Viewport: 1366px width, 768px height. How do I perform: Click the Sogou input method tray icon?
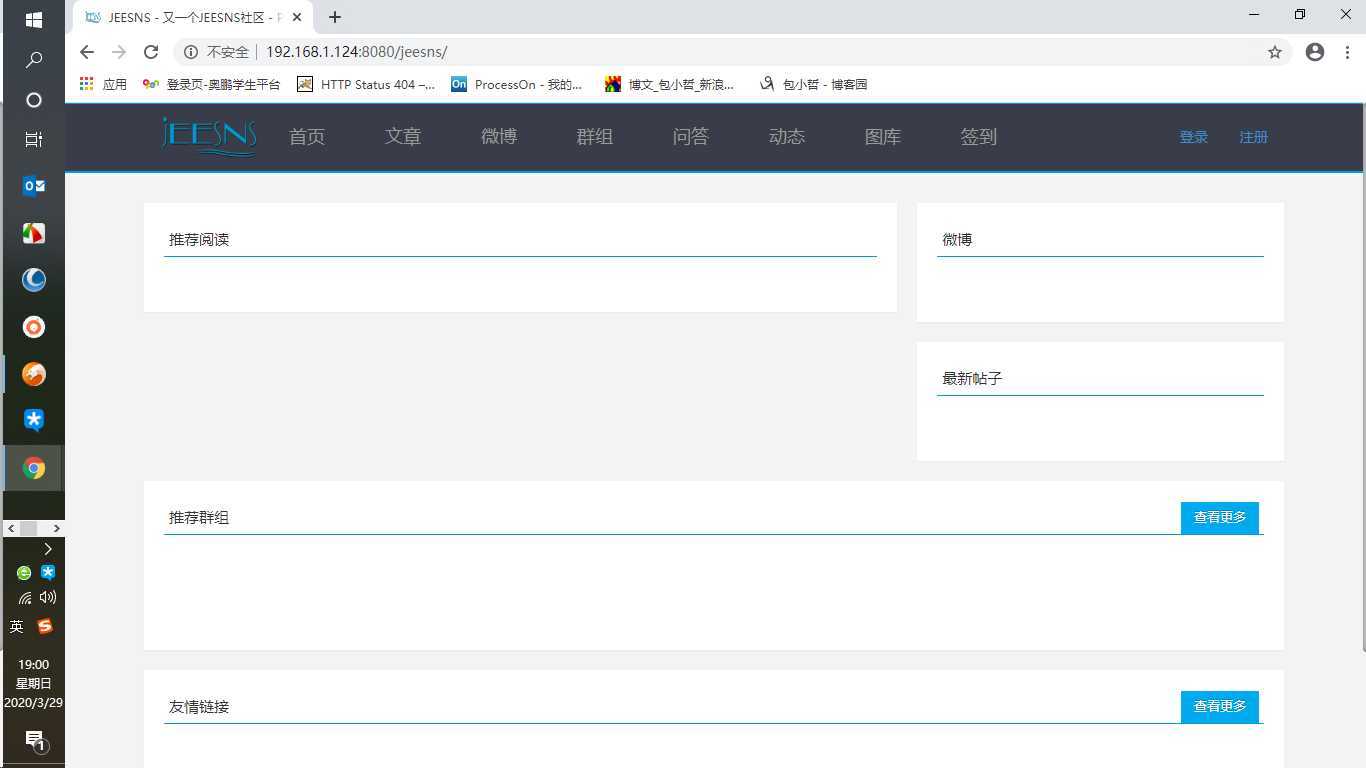(45, 627)
